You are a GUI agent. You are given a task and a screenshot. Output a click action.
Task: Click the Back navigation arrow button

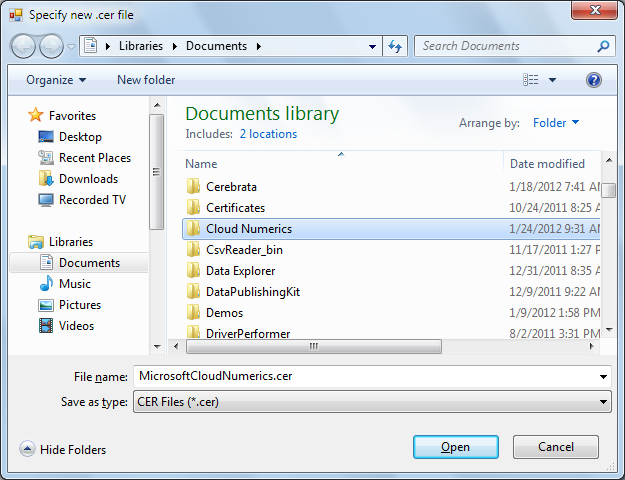click(x=23, y=46)
